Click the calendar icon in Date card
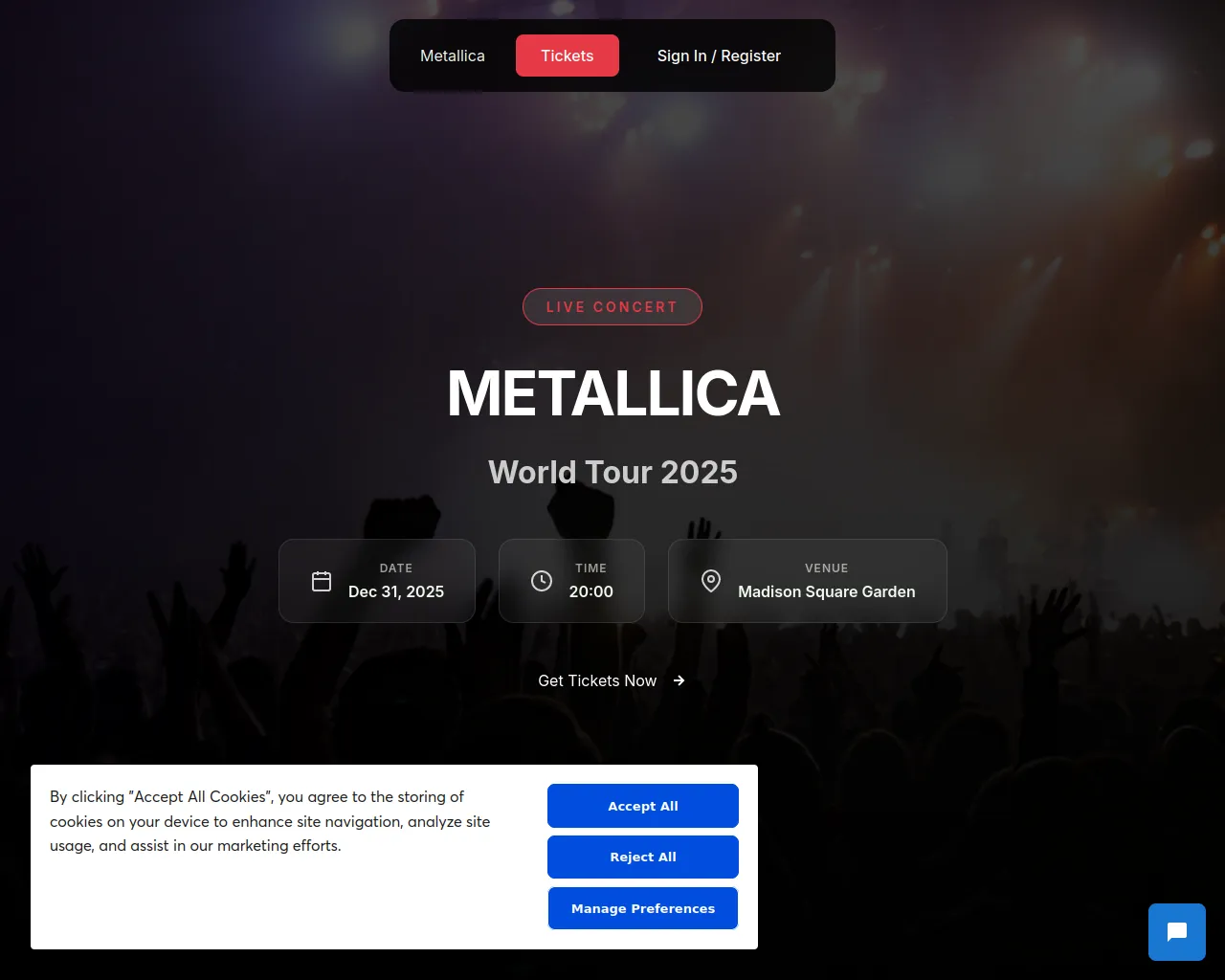The width and height of the screenshot is (1225, 980). click(x=322, y=581)
